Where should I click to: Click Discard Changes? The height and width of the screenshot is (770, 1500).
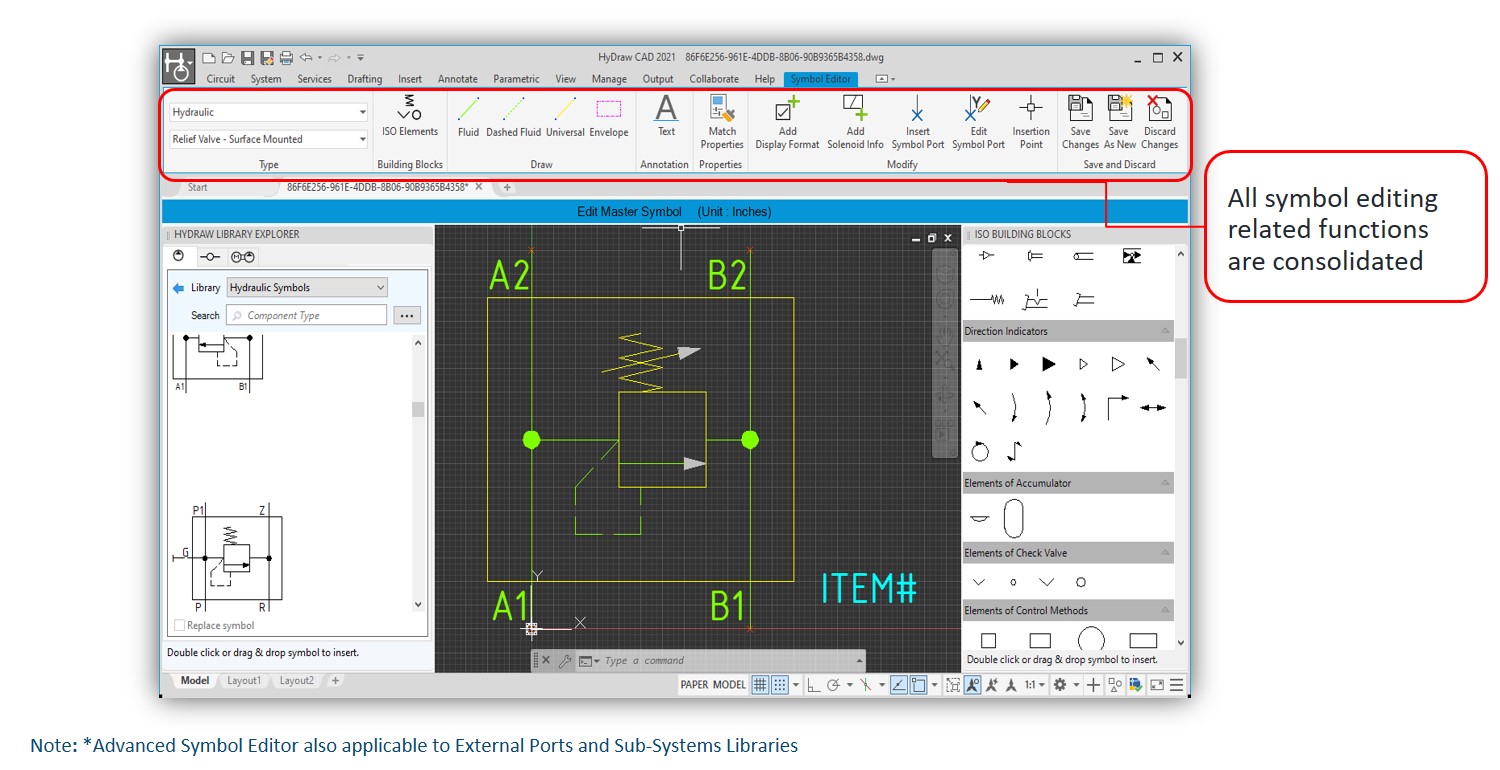tap(1160, 122)
